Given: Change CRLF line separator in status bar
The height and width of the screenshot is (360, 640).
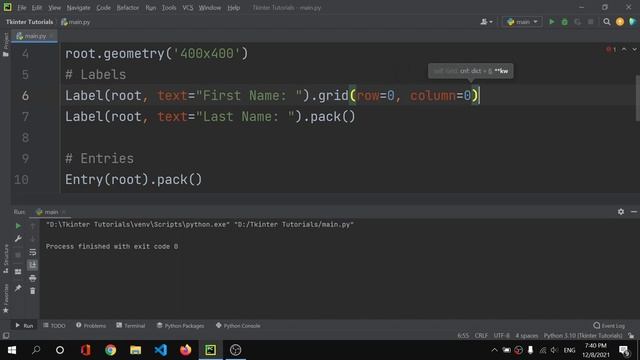Looking at the screenshot, I should click(x=481, y=336).
